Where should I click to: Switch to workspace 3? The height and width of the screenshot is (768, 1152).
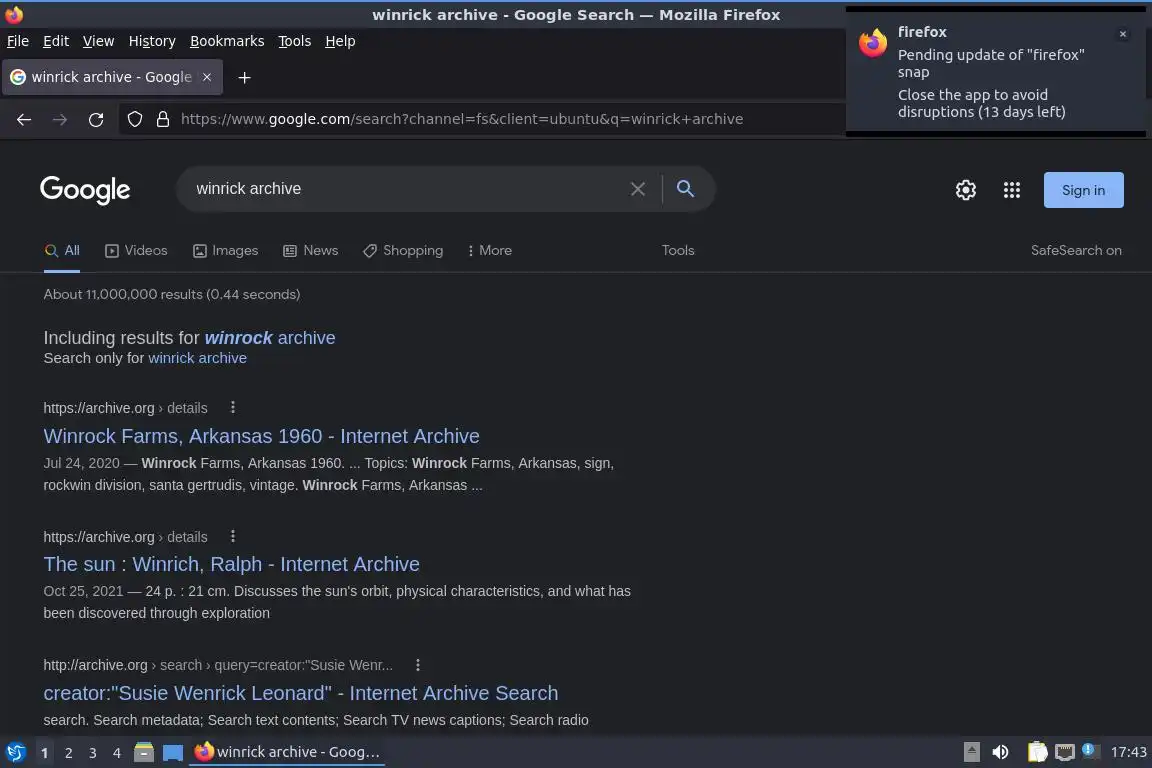click(x=93, y=753)
